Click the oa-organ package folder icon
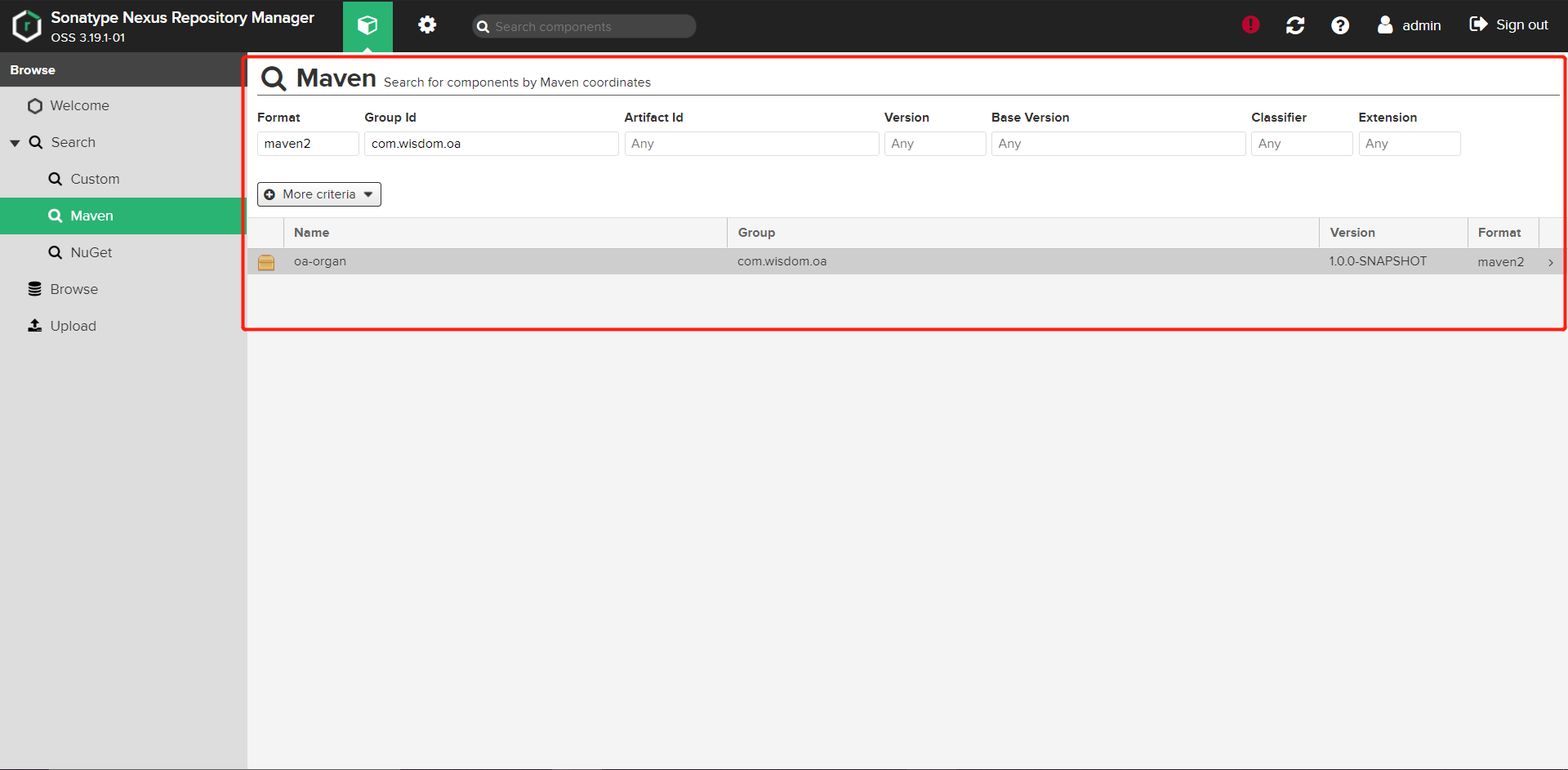This screenshot has height=770, width=1568. pos(266,262)
